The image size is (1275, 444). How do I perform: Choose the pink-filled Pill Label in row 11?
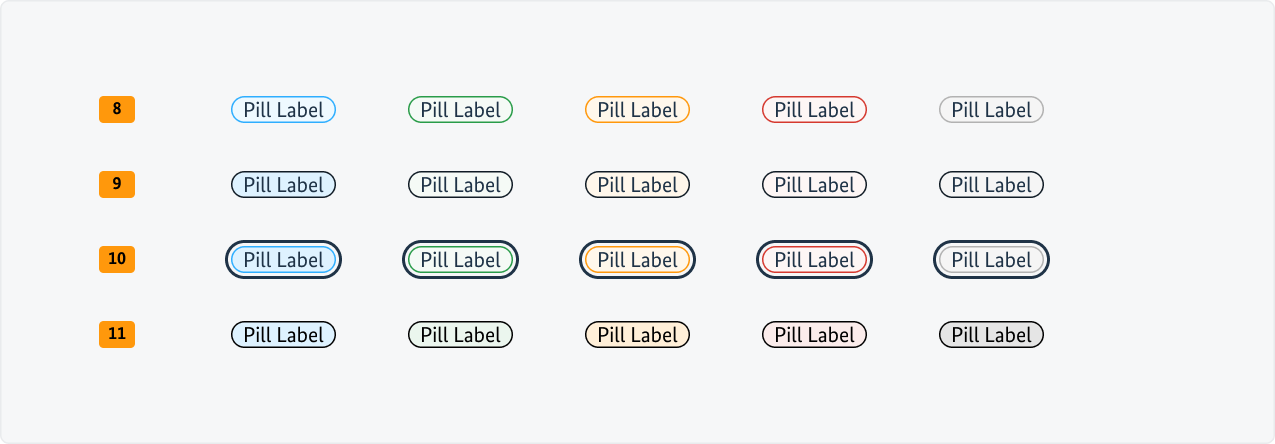click(x=814, y=335)
